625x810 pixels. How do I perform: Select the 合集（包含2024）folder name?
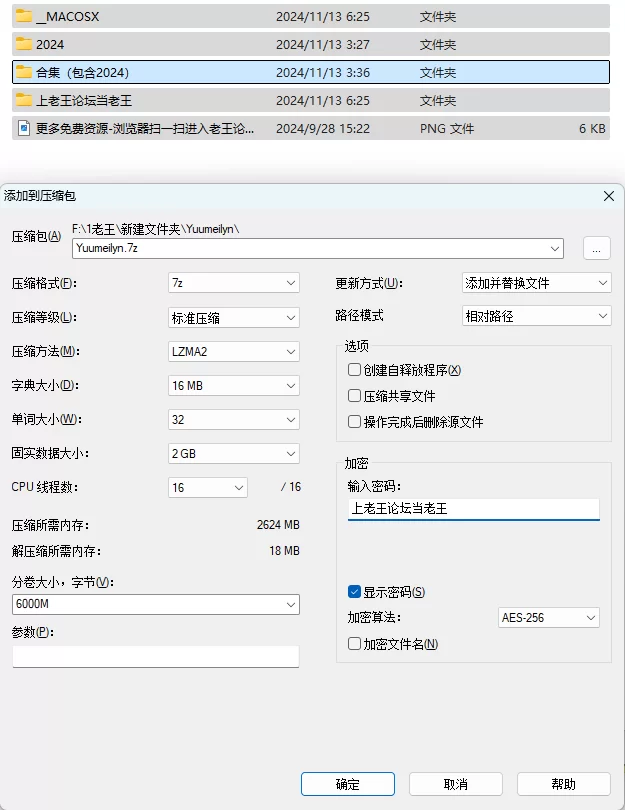82,72
